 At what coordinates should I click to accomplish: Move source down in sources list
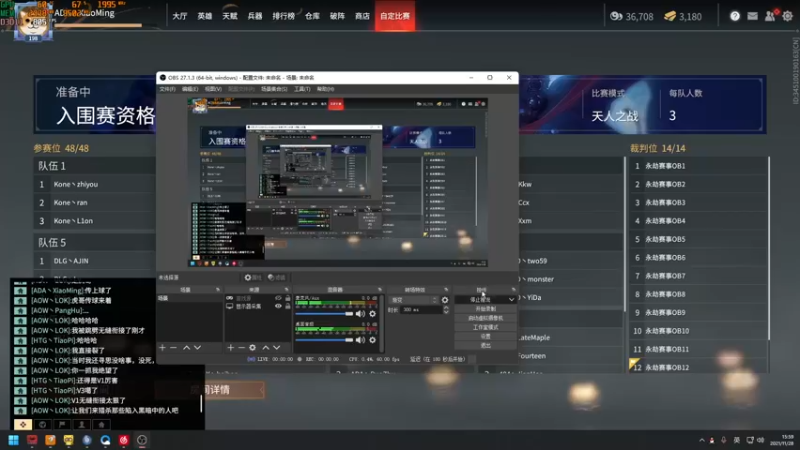(x=277, y=347)
